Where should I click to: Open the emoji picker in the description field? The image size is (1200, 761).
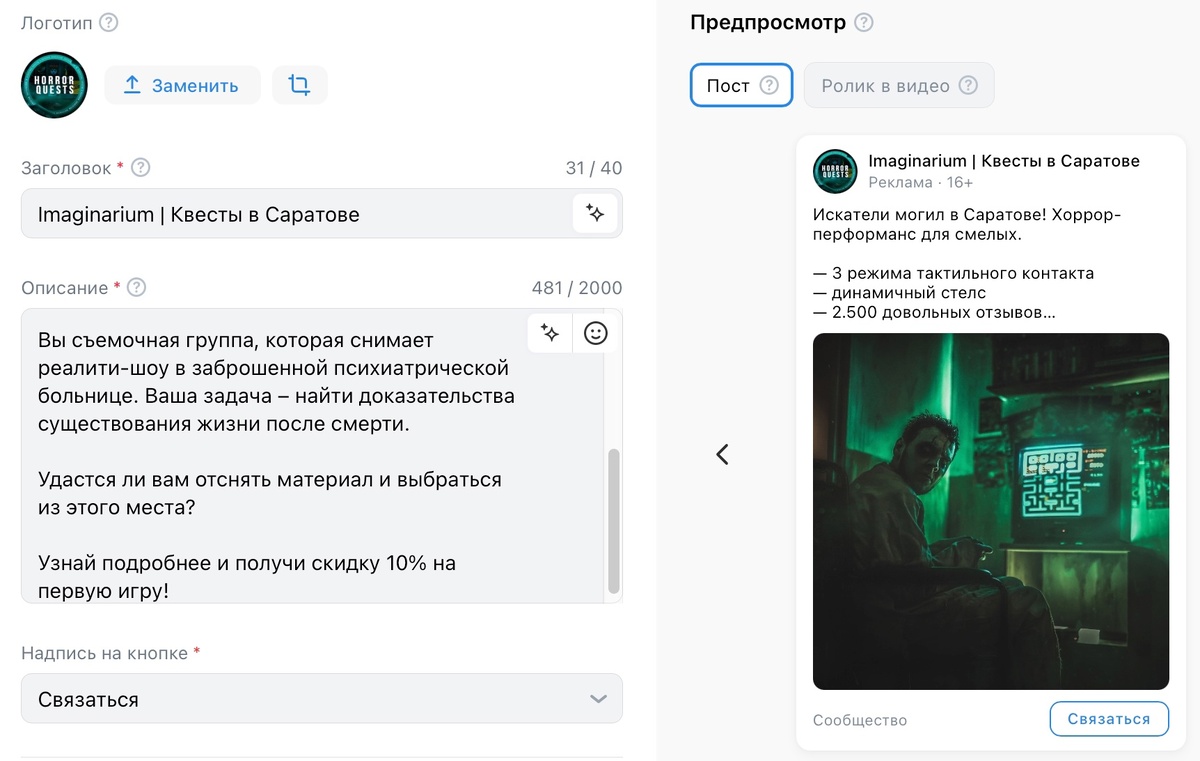(x=595, y=332)
